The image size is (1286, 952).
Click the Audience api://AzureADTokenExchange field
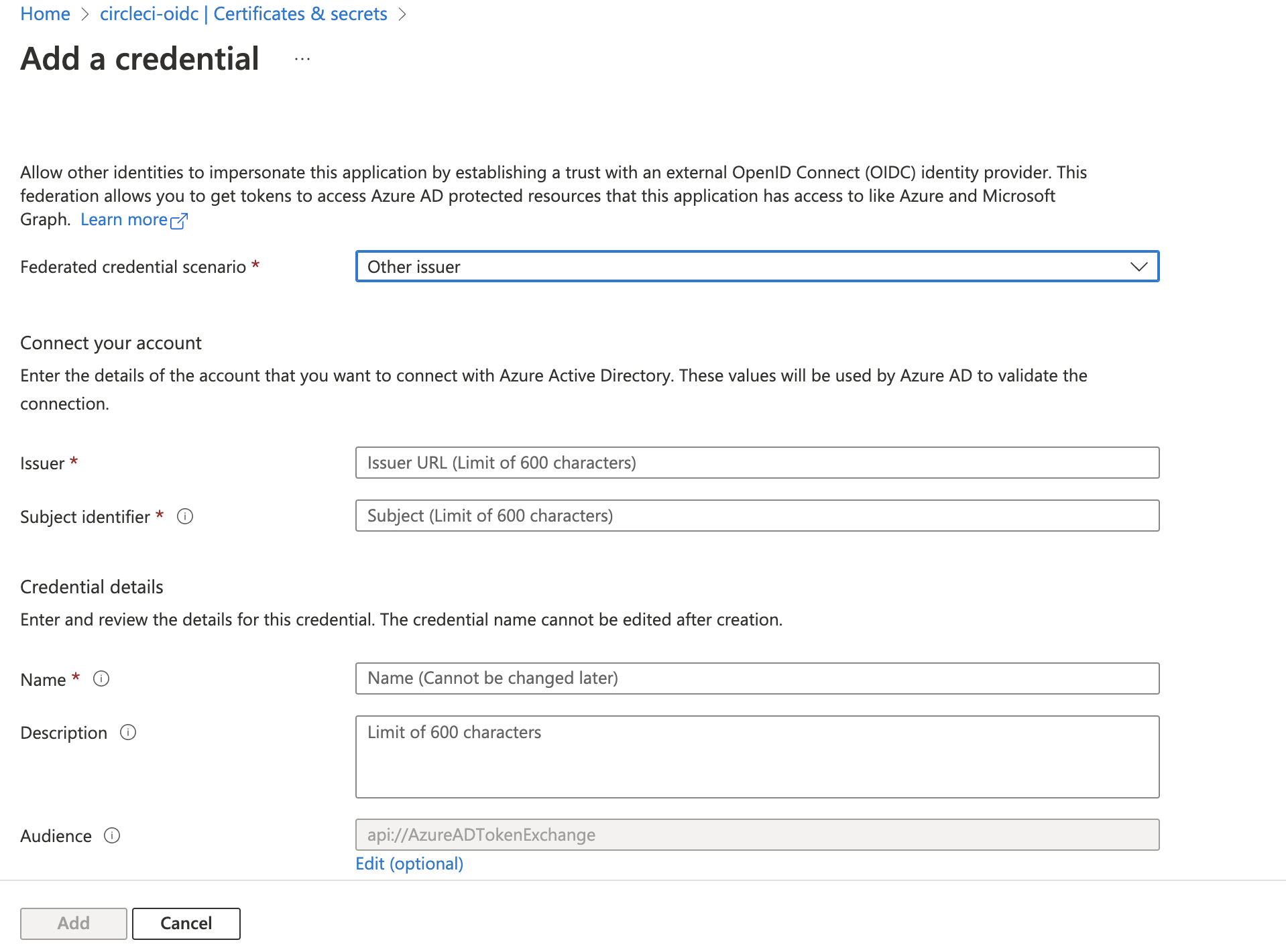pos(757,835)
